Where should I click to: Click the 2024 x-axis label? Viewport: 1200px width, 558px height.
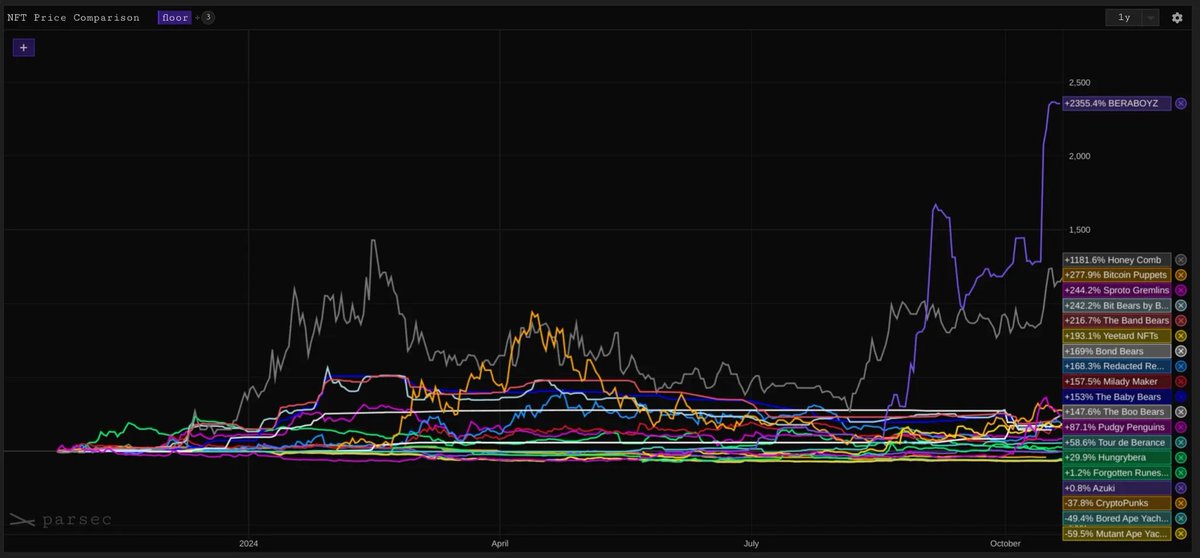[249, 544]
